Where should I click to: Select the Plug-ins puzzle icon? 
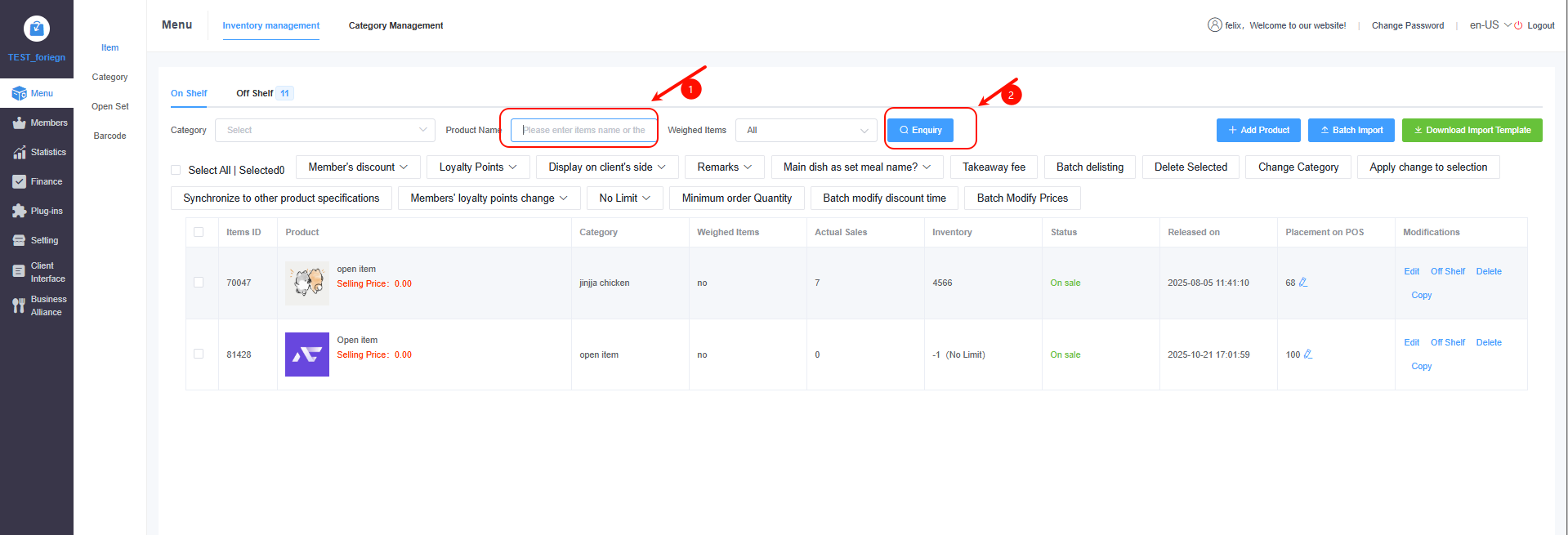pyautogui.click(x=19, y=212)
